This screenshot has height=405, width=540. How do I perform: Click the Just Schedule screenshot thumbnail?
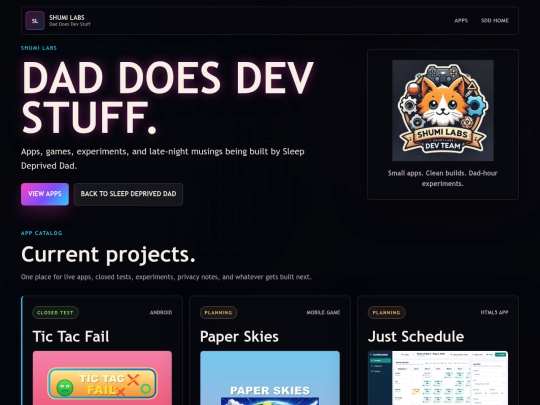(x=438, y=378)
